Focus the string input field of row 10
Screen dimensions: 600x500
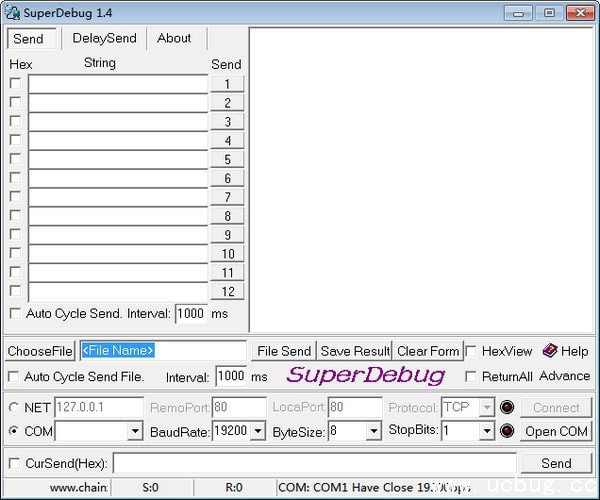118,254
